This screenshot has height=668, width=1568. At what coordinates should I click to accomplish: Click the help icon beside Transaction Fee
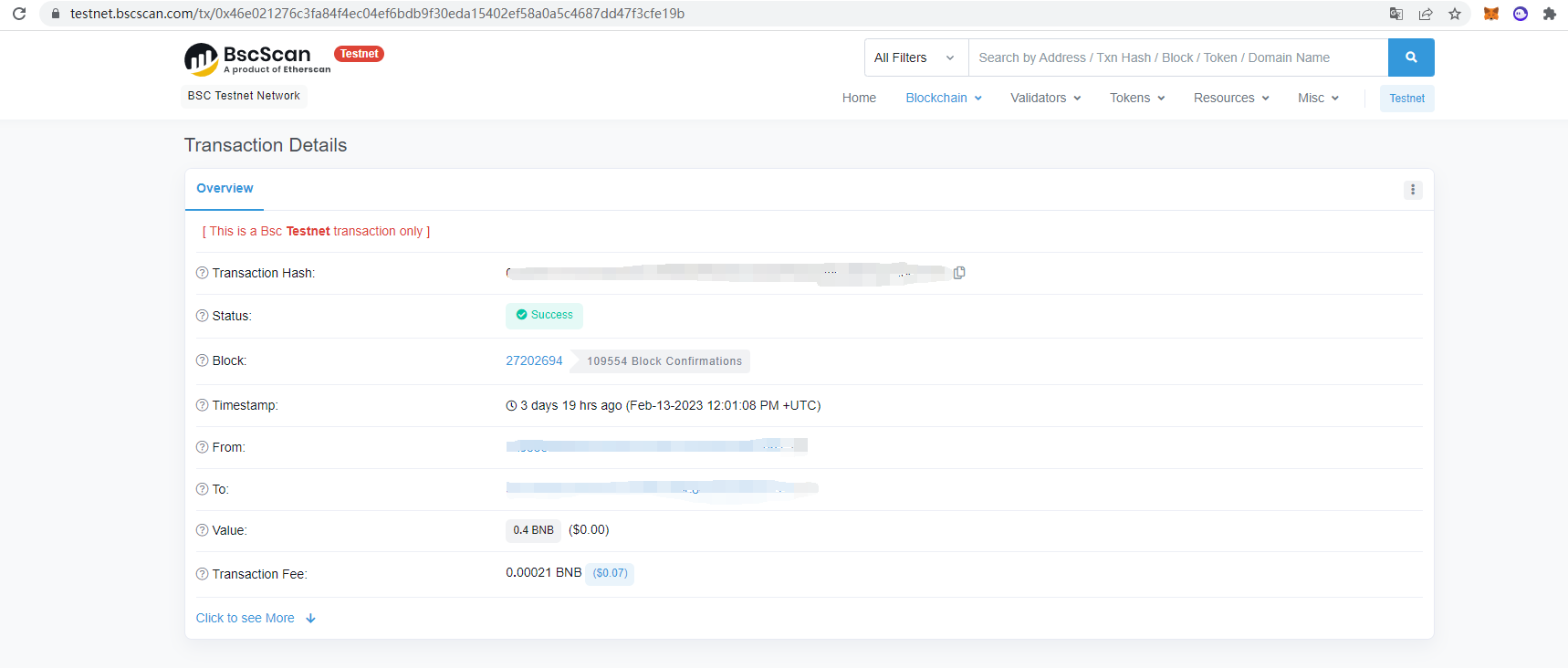(202, 574)
